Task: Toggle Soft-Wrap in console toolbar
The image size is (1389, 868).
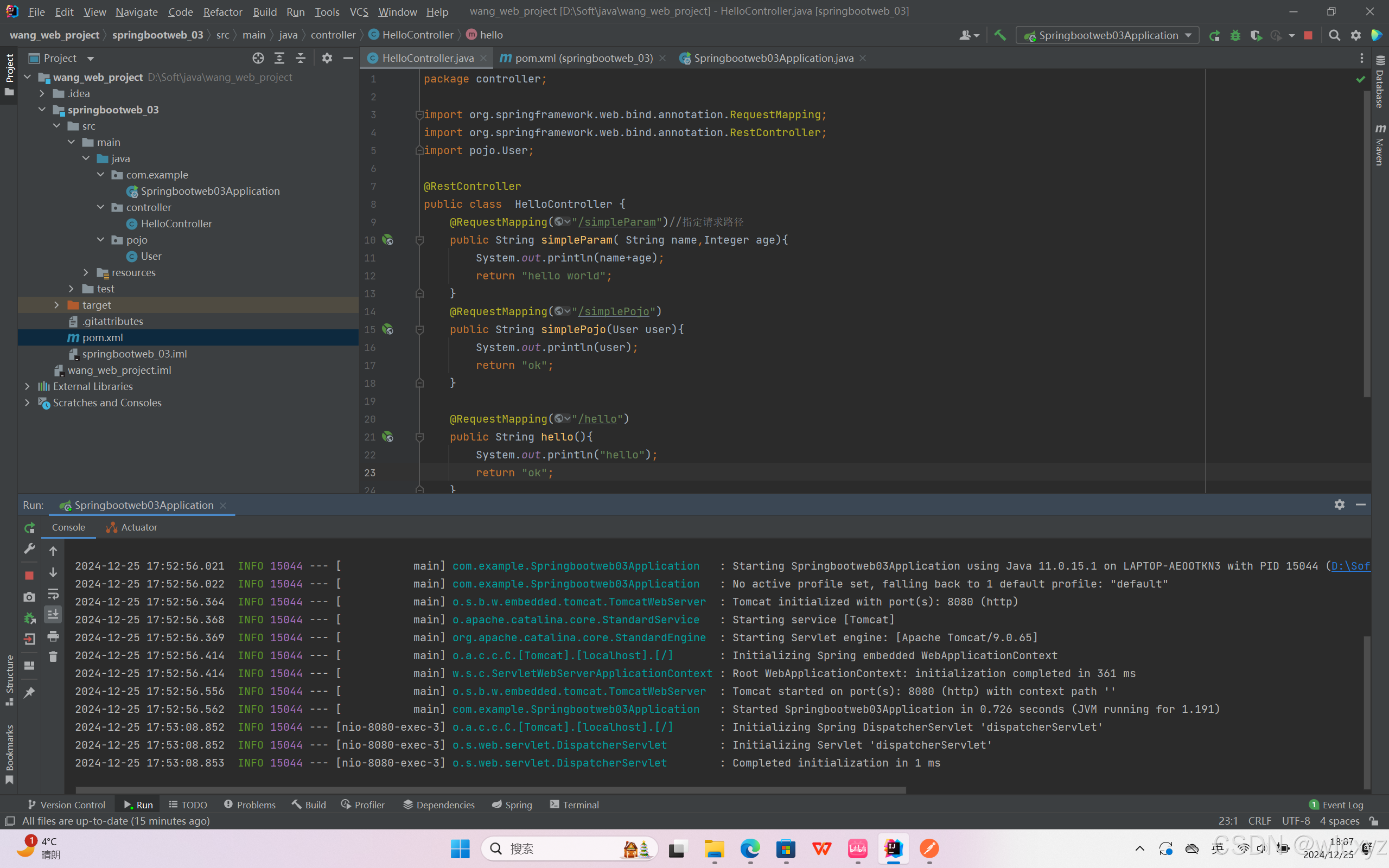Action: [x=53, y=593]
